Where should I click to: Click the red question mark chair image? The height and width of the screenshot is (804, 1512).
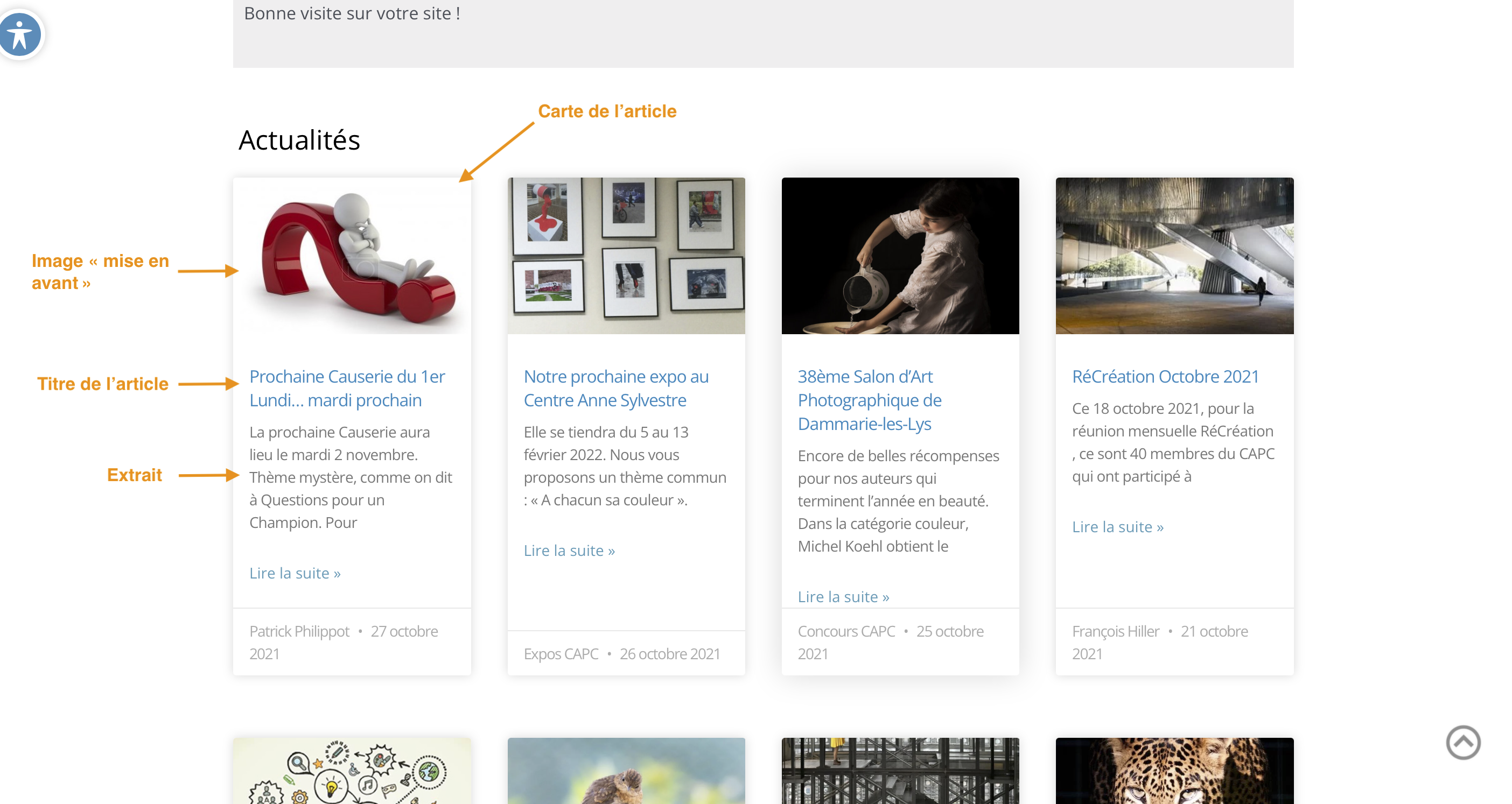(x=352, y=256)
